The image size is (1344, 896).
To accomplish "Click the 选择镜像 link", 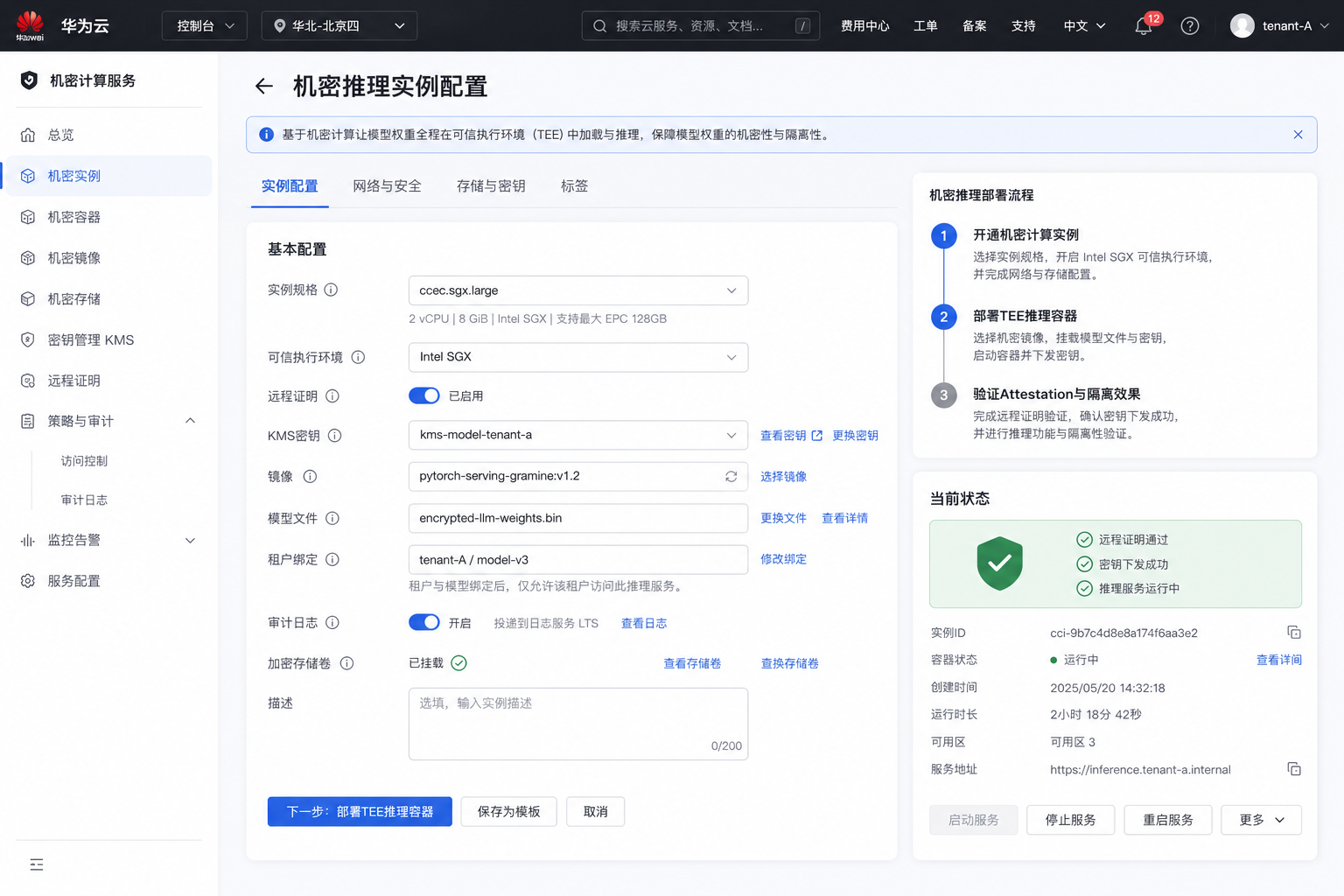I will pos(783,477).
